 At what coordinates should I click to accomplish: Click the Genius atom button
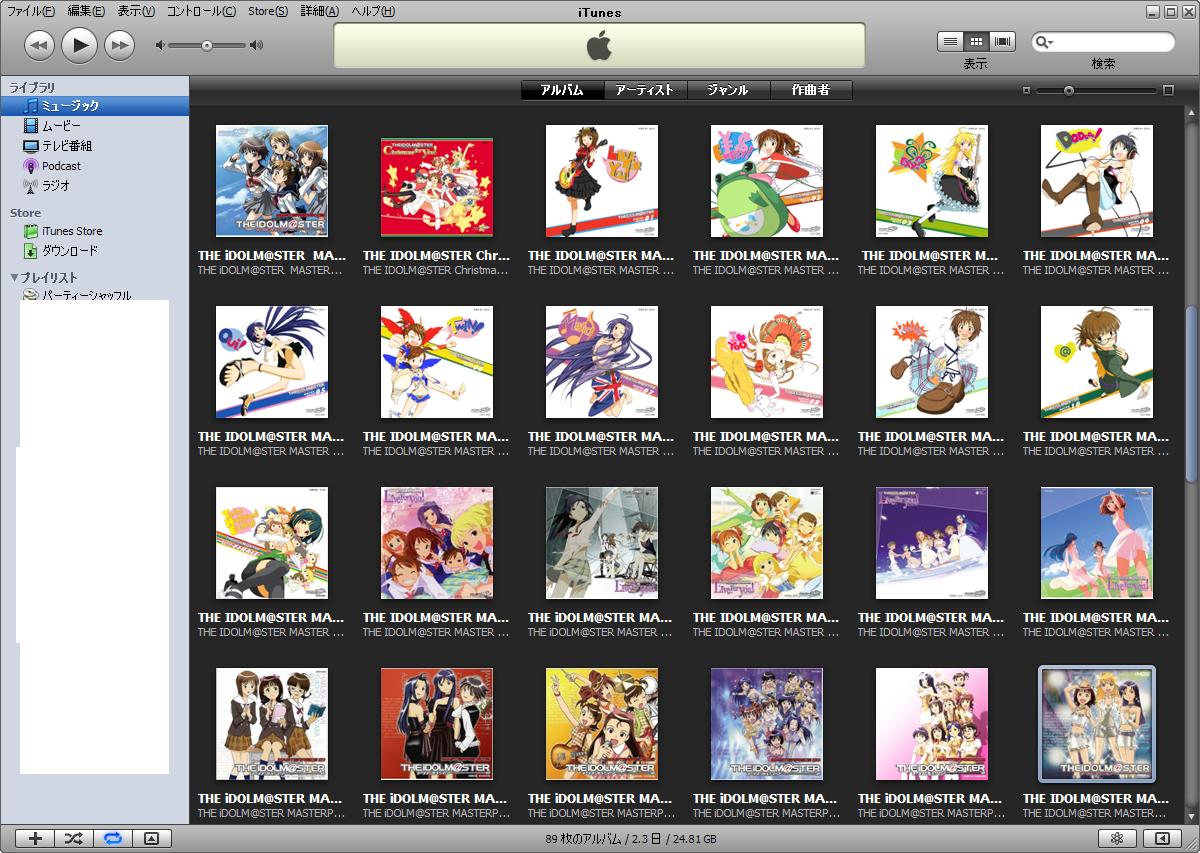pyautogui.click(x=1117, y=839)
